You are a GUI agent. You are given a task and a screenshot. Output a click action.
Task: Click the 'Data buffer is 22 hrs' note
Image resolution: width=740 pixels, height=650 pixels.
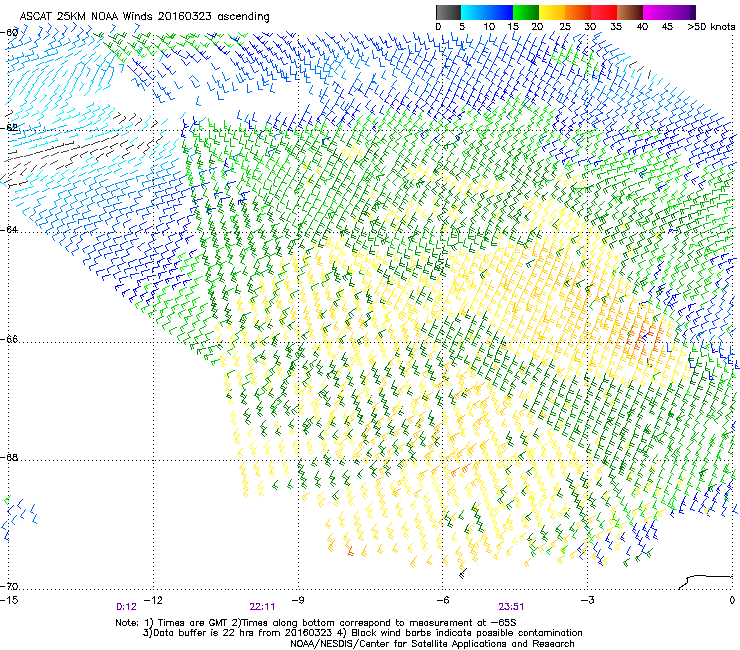[363, 633]
